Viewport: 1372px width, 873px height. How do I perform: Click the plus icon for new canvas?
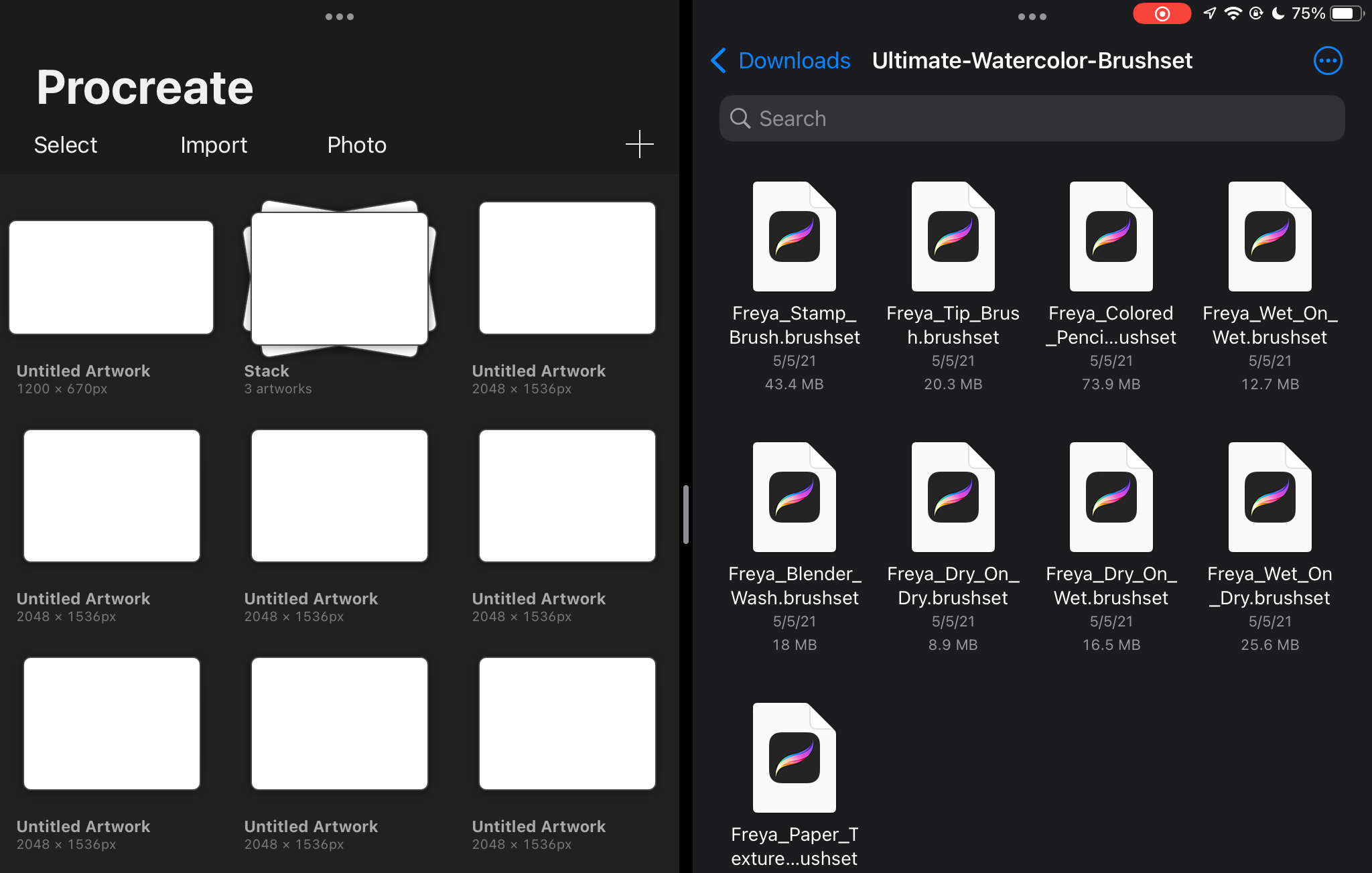pos(639,144)
